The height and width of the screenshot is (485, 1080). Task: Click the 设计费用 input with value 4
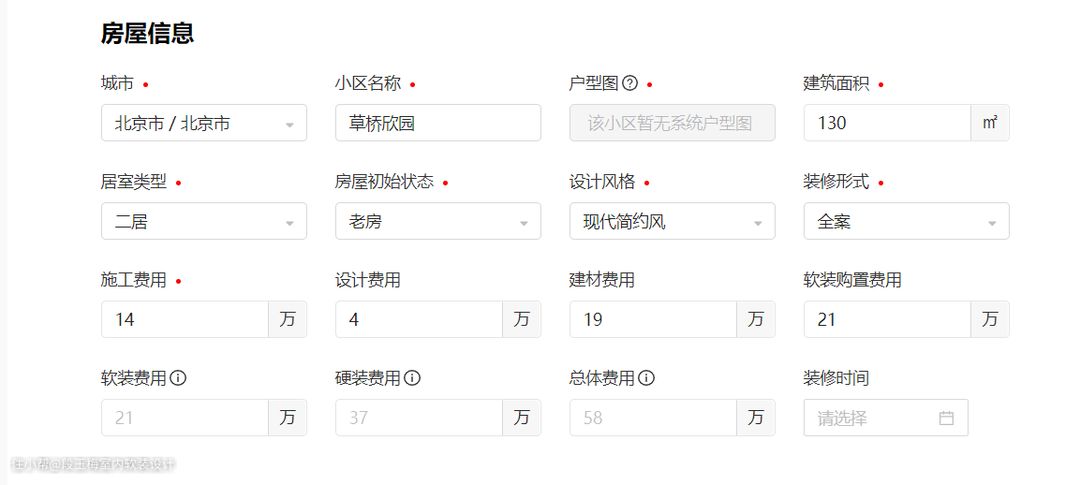pos(419,320)
